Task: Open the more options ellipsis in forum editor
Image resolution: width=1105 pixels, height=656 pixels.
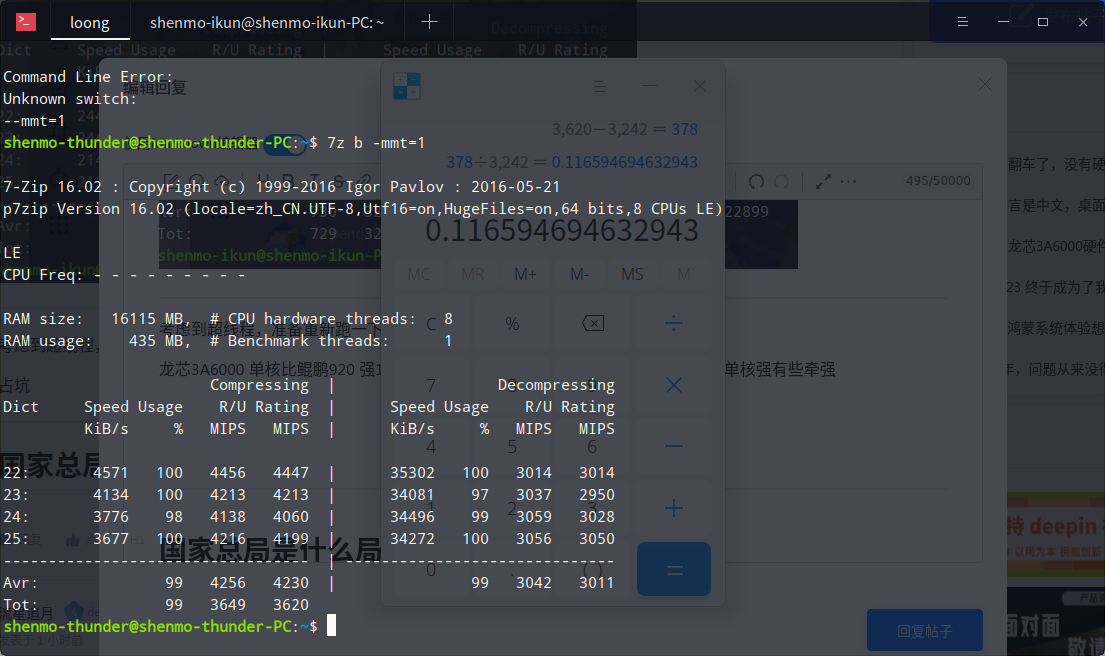Action: [x=848, y=182]
